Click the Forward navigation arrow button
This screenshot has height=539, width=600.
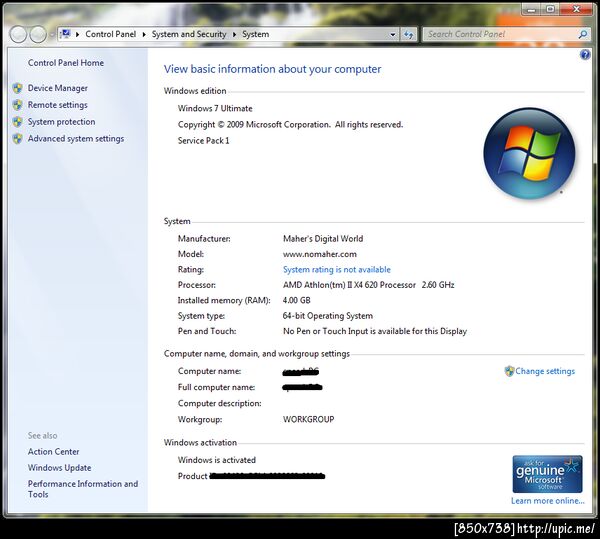click(38, 34)
